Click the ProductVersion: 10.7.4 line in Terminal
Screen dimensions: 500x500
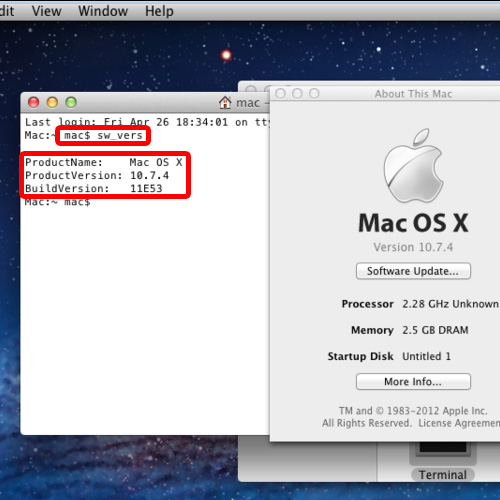click(x=97, y=175)
